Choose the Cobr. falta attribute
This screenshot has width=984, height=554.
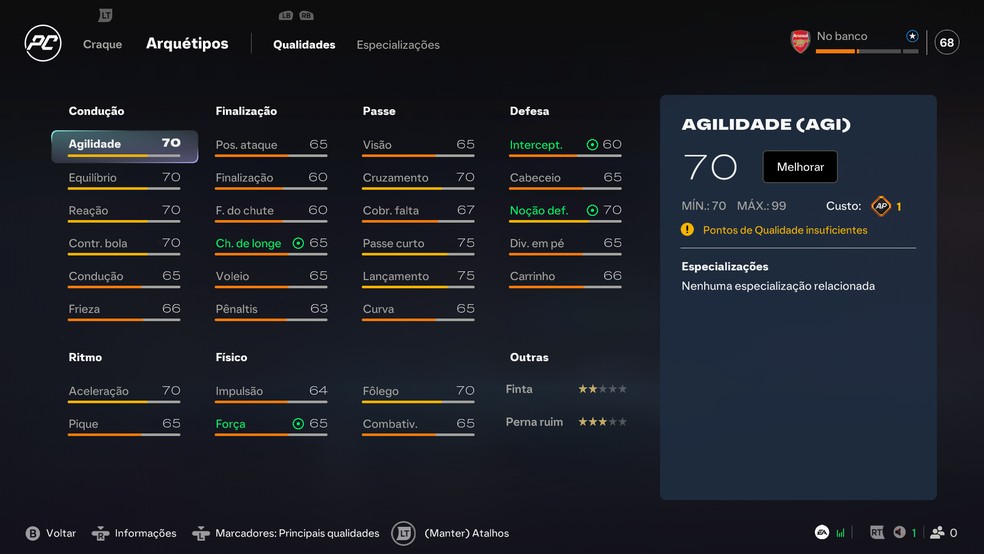pos(418,211)
